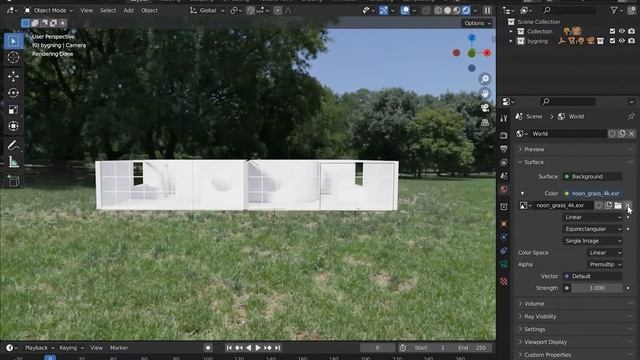Expand the bygning collection in outliner
Viewport: 640px width, 360px height.
(x=511, y=41)
